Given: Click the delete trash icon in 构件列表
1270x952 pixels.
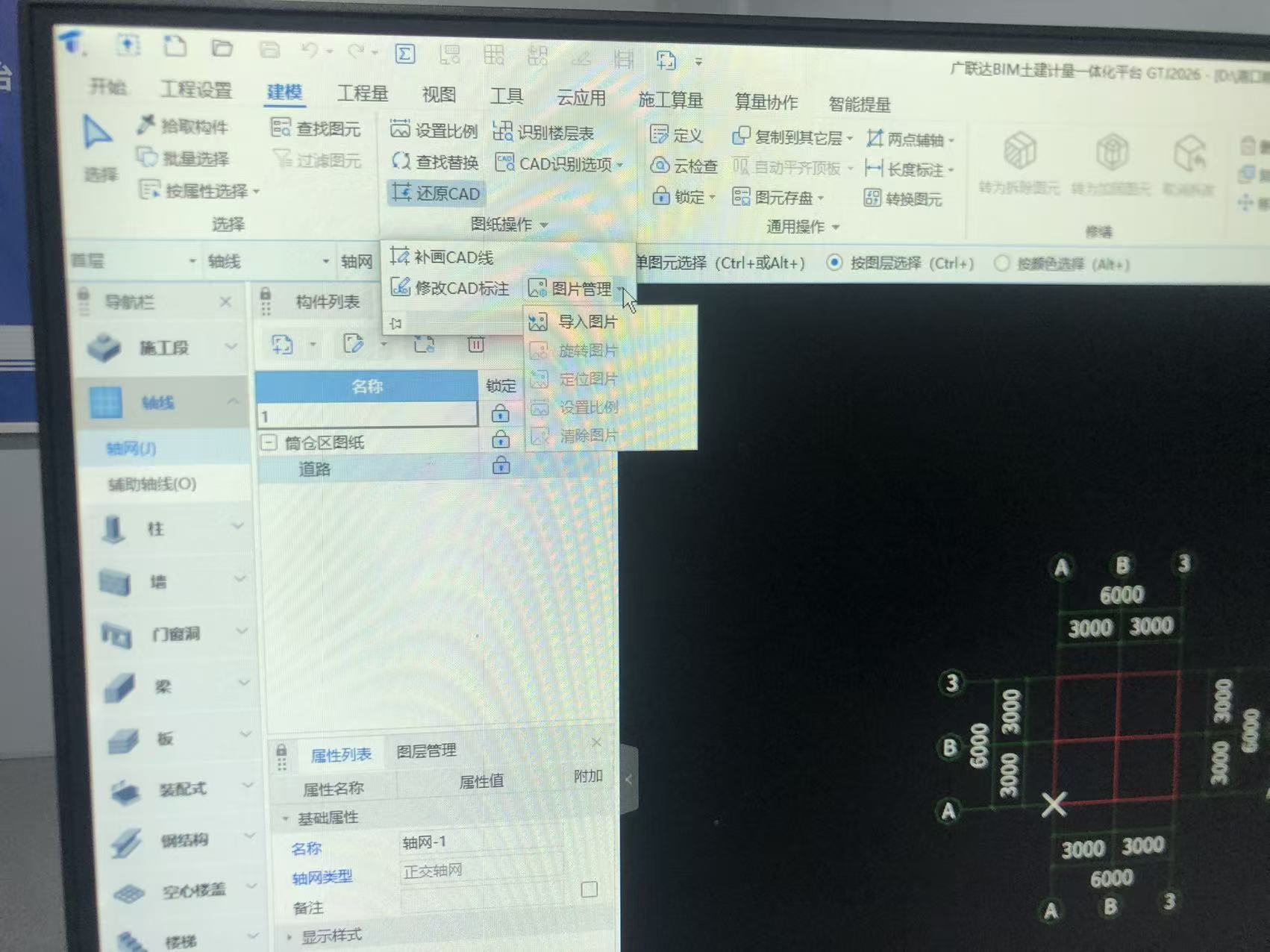Looking at the screenshot, I should (x=476, y=344).
